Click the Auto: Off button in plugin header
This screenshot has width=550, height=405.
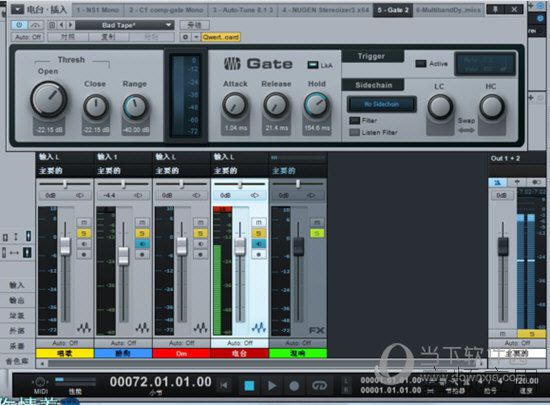pos(28,37)
